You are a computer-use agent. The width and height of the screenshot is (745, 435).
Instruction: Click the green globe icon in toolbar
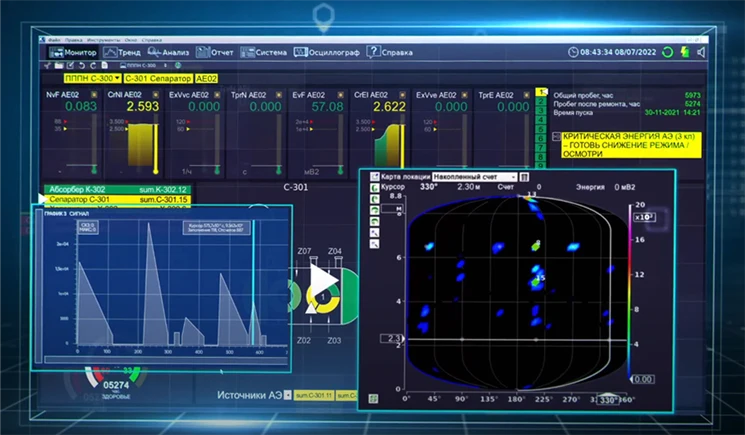click(x=178, y=66)
